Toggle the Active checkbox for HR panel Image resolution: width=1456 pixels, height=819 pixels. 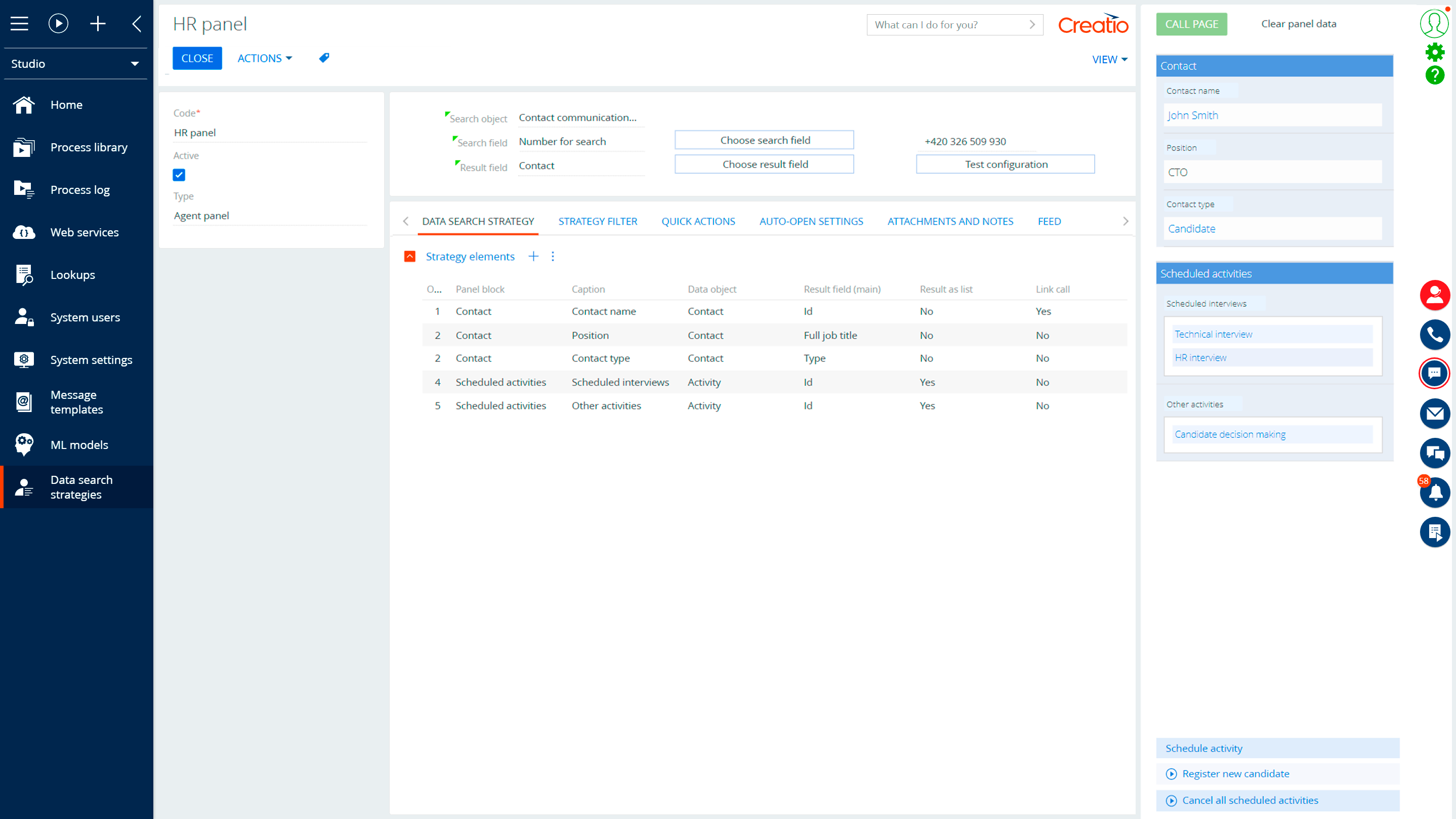[179, 175]
